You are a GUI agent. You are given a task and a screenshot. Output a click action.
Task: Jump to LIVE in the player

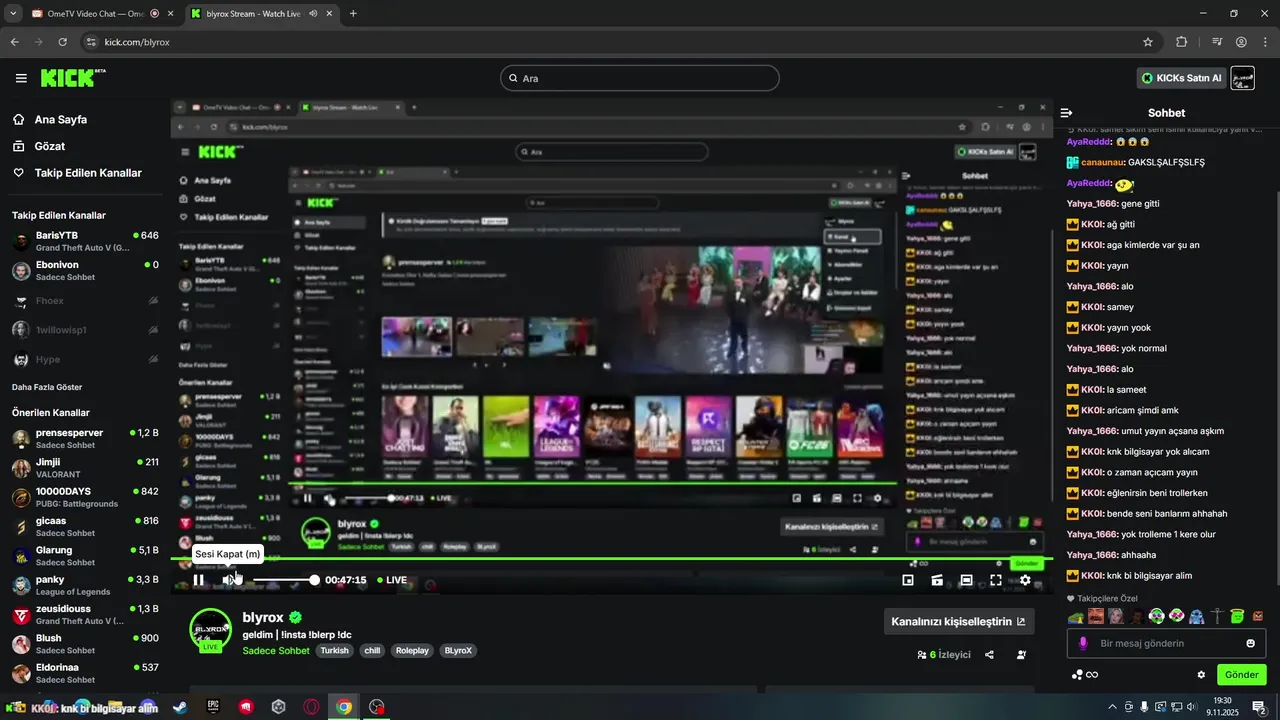pyautogui.click(x=392, y=580)
